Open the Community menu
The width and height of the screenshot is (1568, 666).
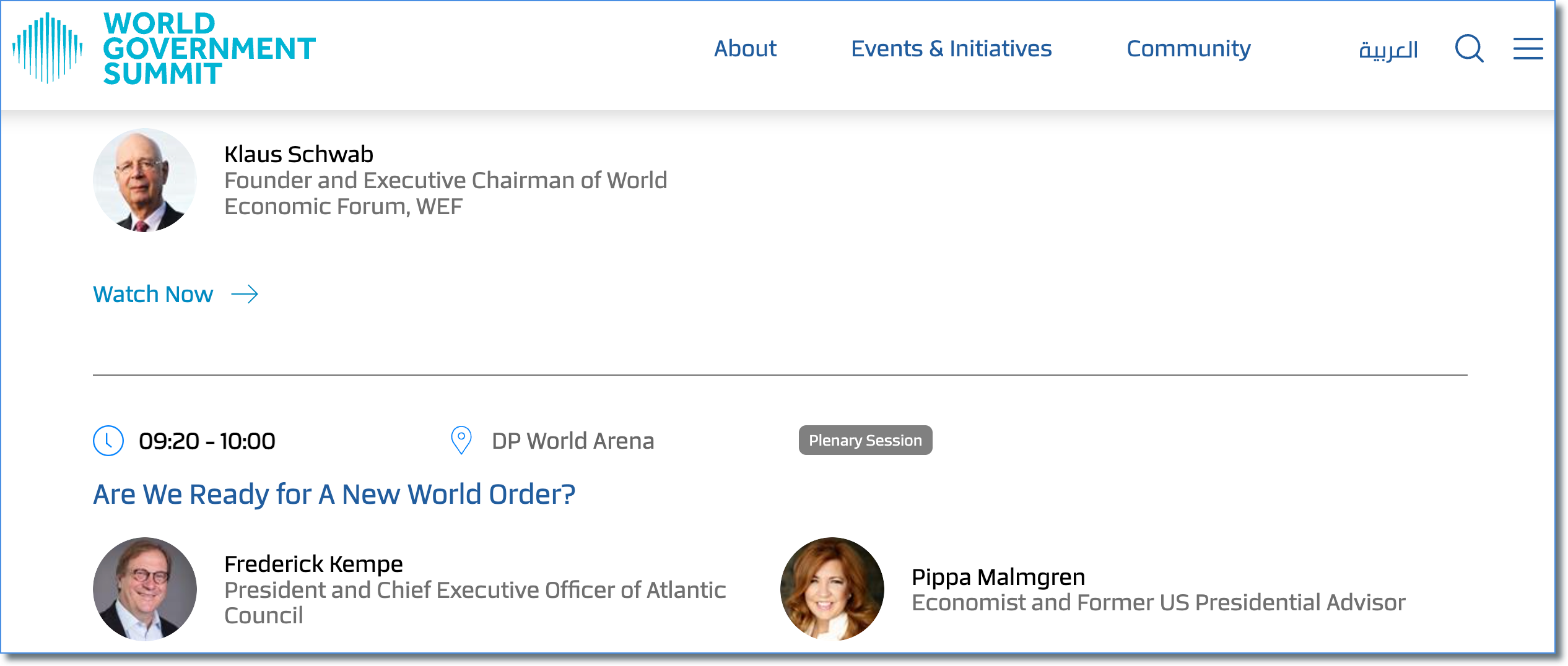1188,48
